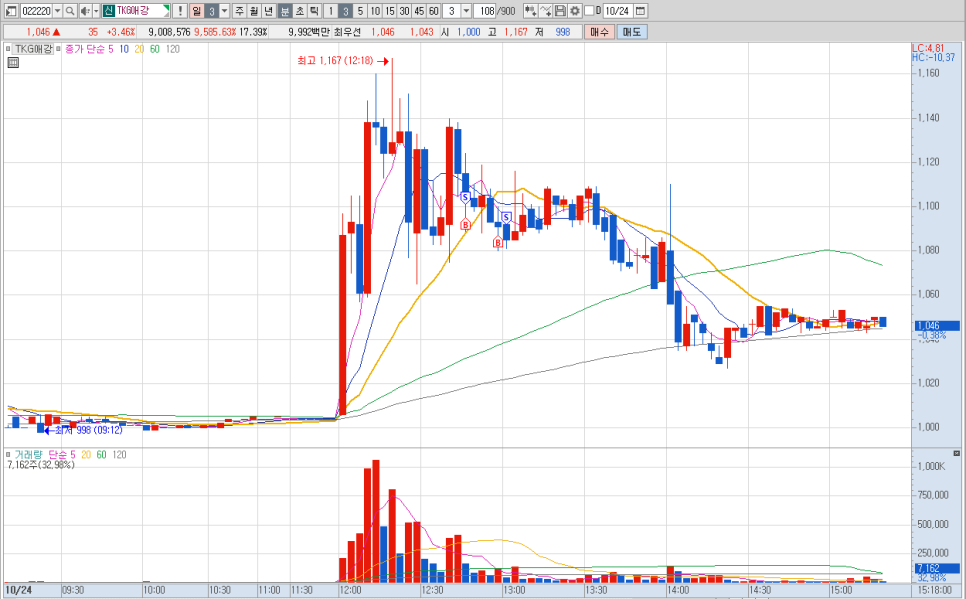
Task: Click the blue S sell marker near 12:45
Action: click(465, 197)
